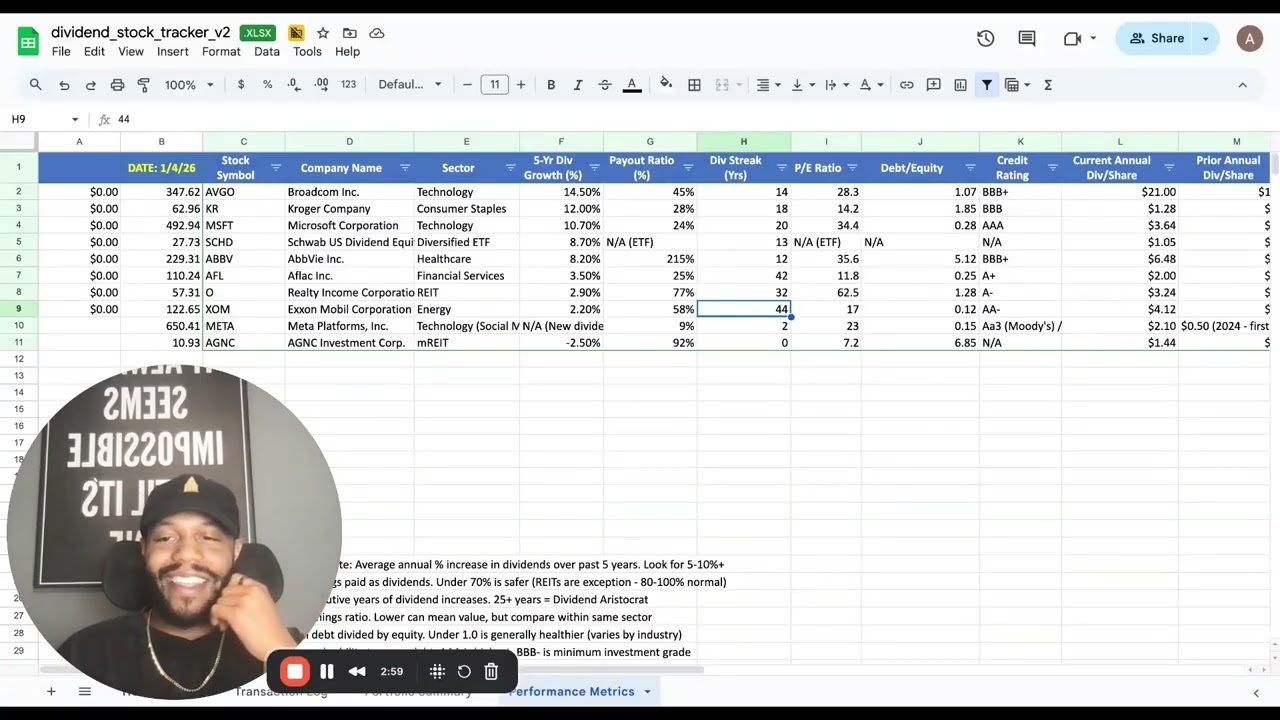Stop the screen recording

pyautogui.click(x=294, y=671)
